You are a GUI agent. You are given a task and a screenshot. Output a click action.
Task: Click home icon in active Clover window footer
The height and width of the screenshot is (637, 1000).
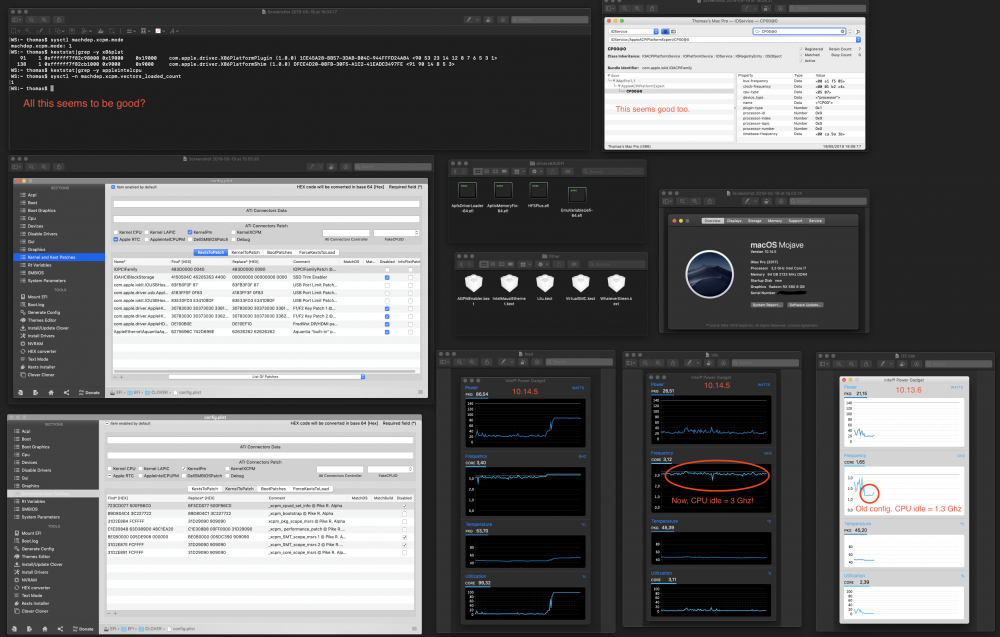(51, 392)
